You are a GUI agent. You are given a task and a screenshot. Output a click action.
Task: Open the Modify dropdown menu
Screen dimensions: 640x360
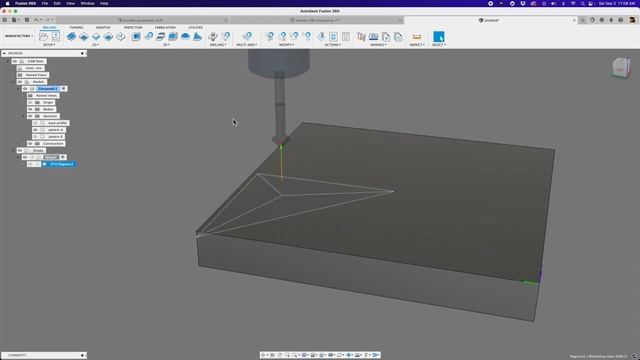pyautogui.click(x=286, y=44)
